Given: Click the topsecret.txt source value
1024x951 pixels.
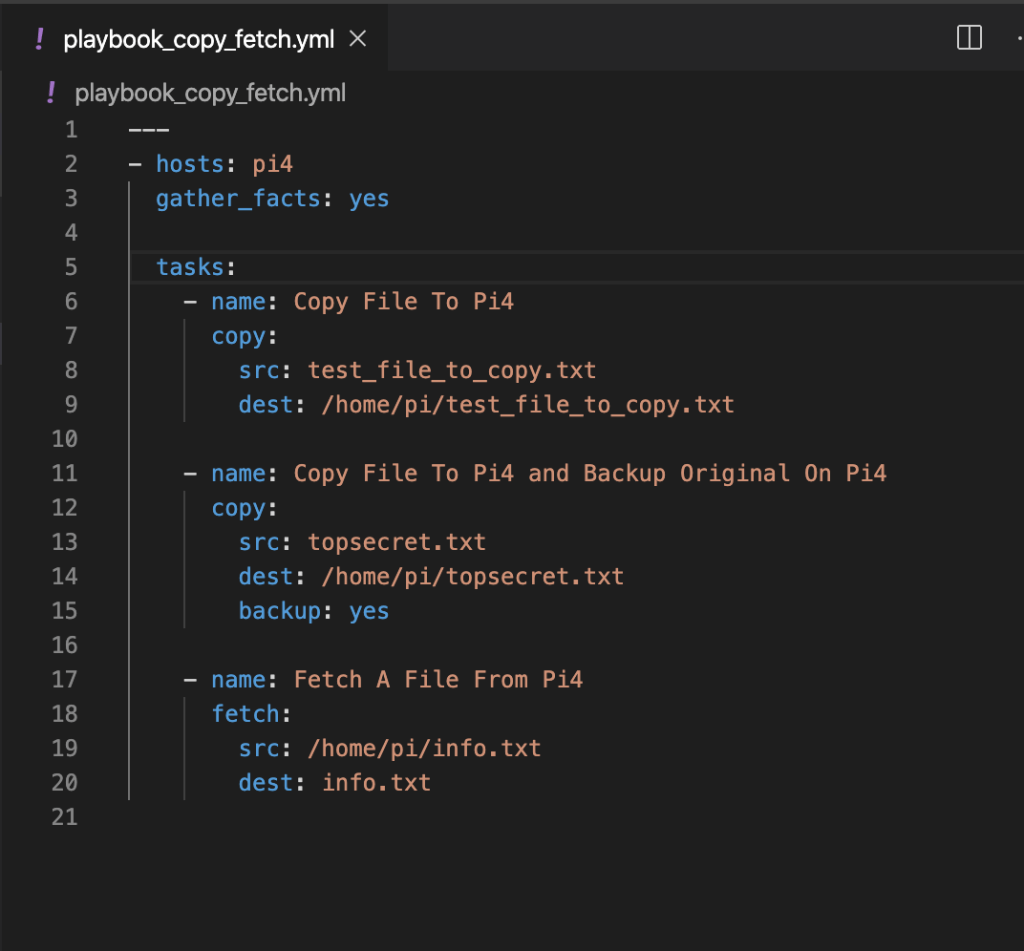Looking at the screenshot, I should pyautogui.click(x=396, y=541).
